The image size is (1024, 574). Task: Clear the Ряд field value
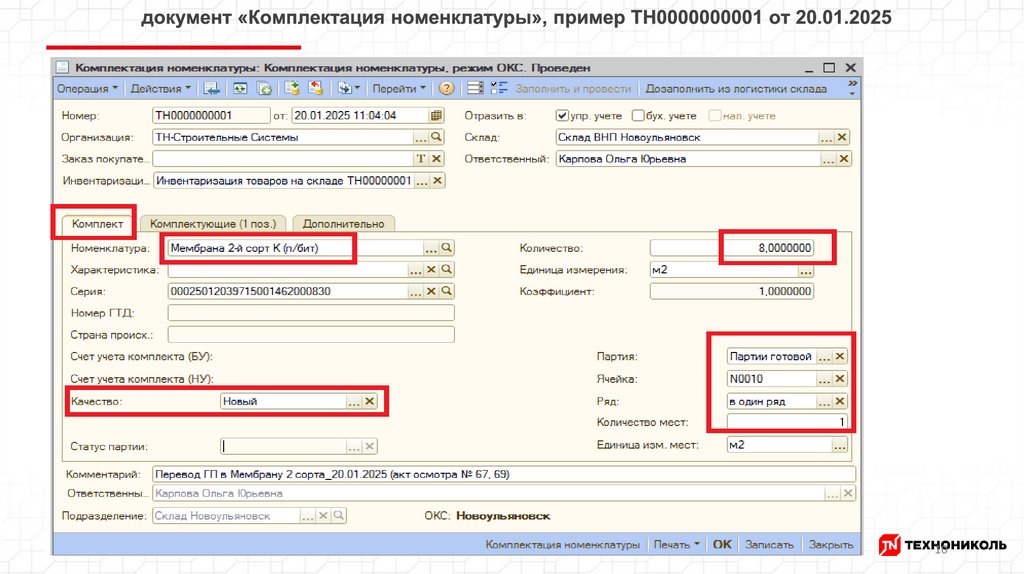[840, 401]
